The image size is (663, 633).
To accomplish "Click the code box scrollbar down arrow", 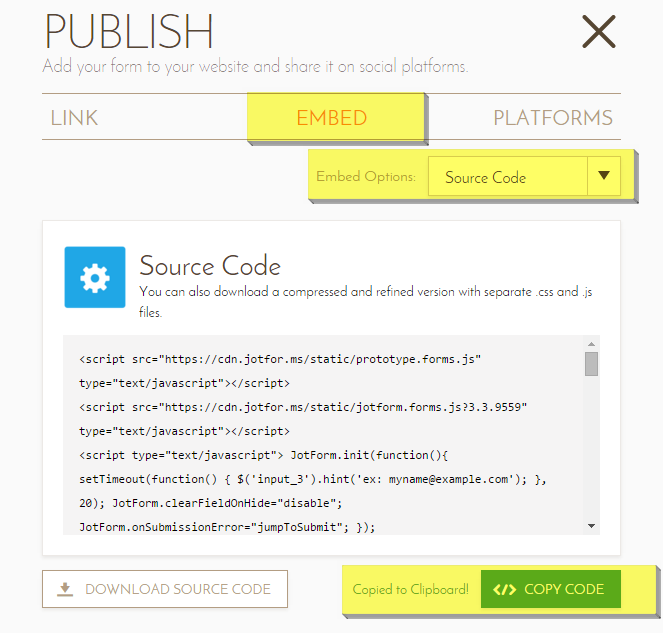I will 591,525.
